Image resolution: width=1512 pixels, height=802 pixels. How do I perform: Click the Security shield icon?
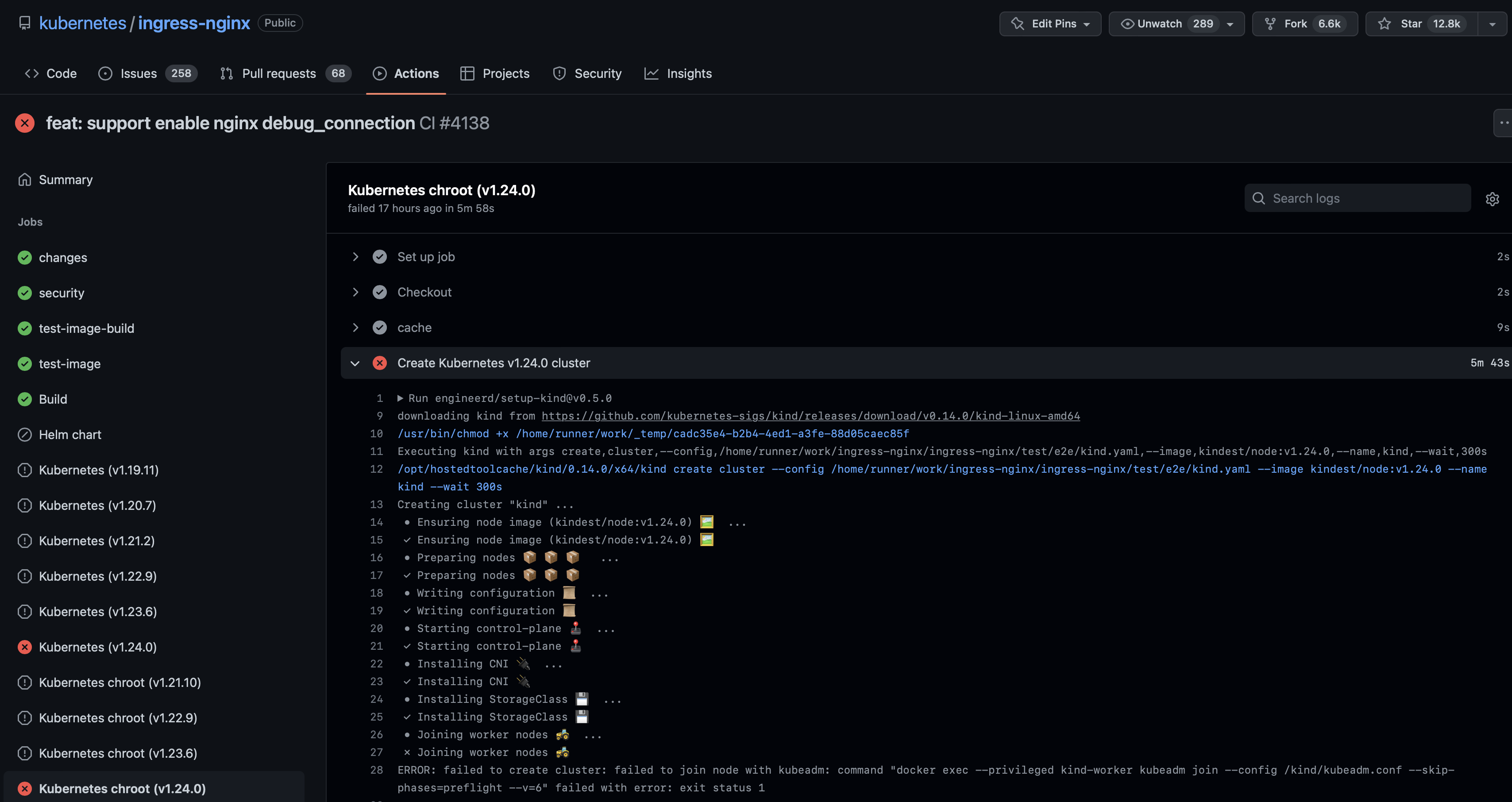pos(559,73)
